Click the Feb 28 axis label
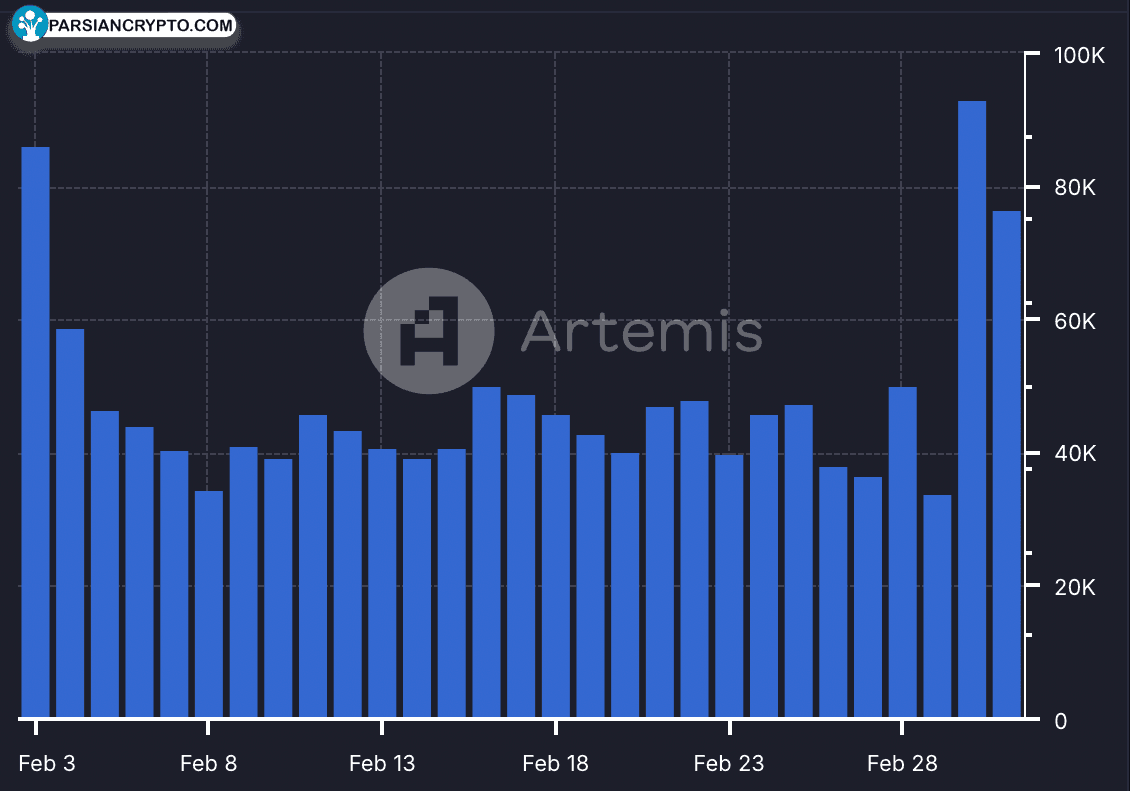 (x=902, y=763)
